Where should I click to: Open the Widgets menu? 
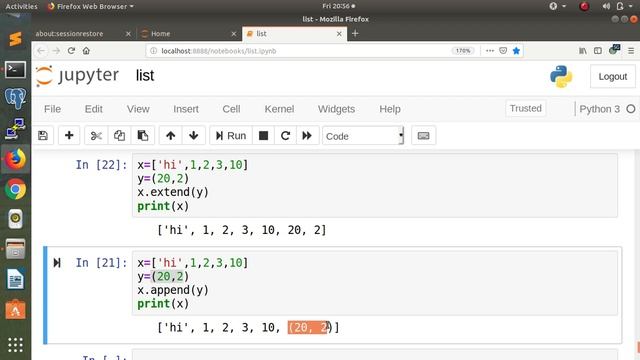336,109
